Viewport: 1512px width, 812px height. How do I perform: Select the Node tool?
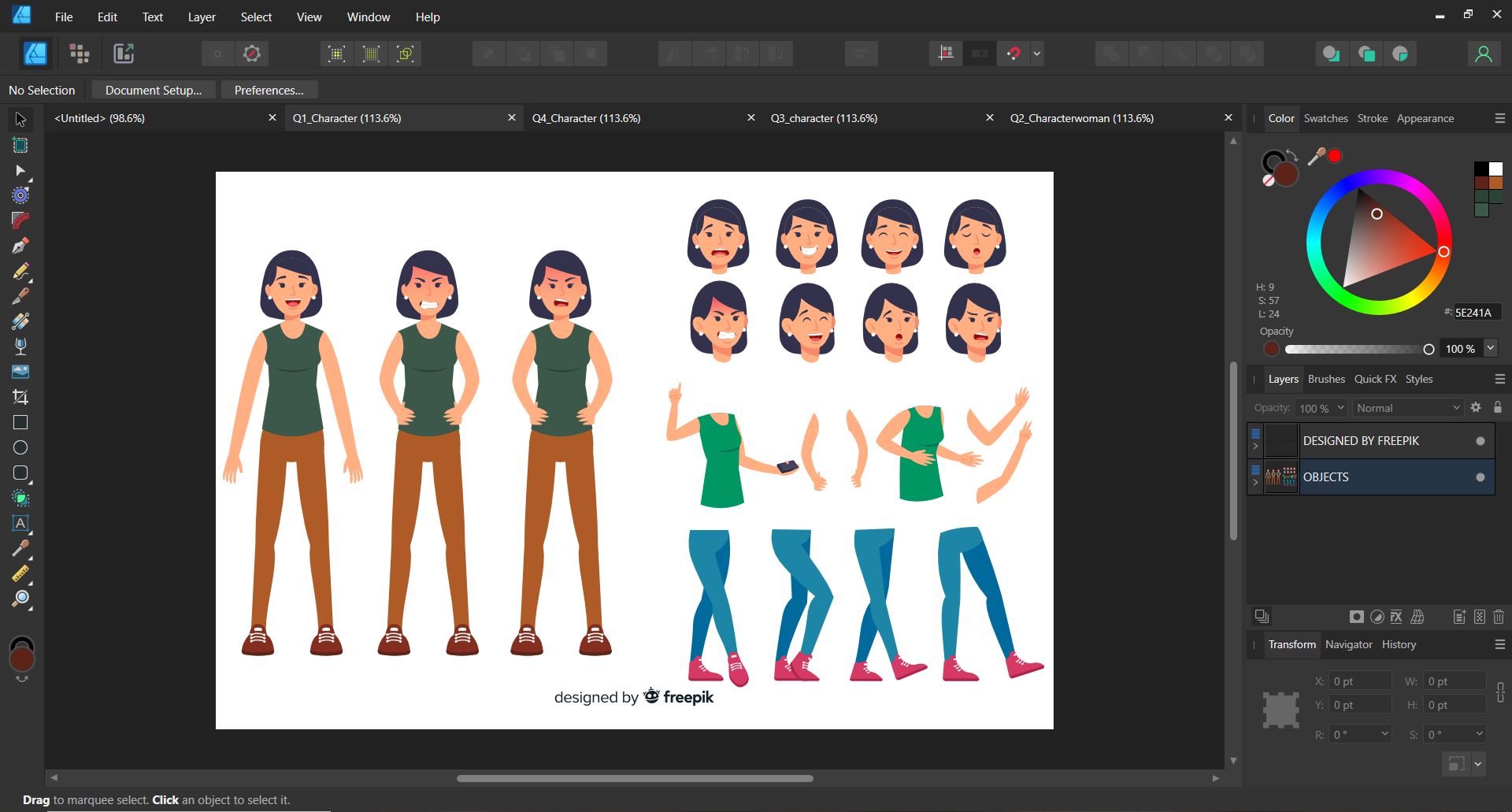tap(21, 172)
